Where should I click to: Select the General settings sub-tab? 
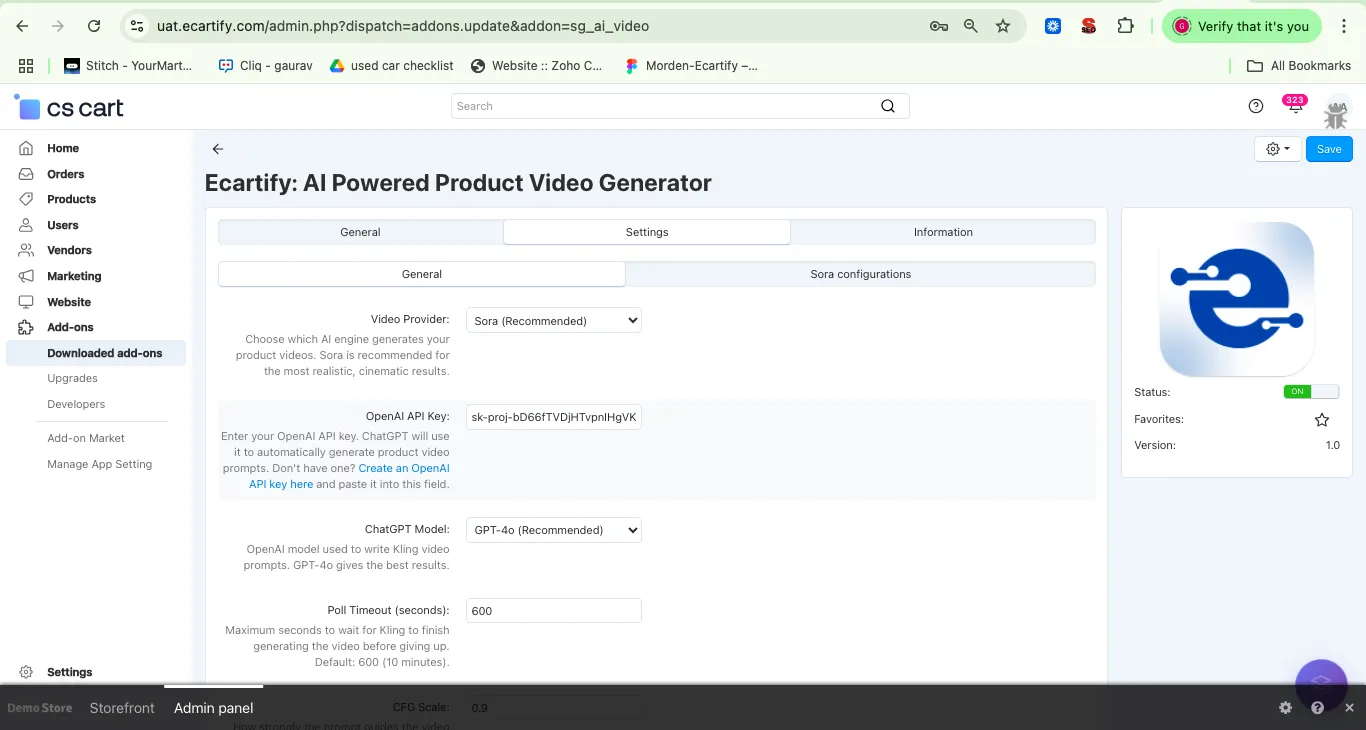pyautogui.click(x=422, y=274)
